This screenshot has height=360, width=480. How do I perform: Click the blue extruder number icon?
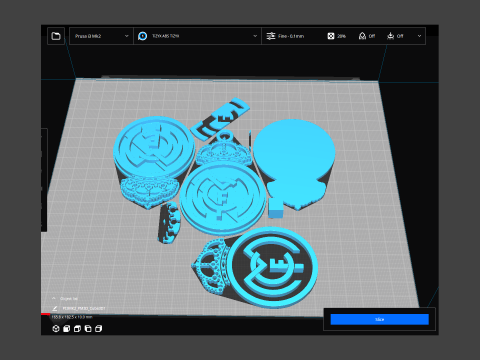[143, 36]
